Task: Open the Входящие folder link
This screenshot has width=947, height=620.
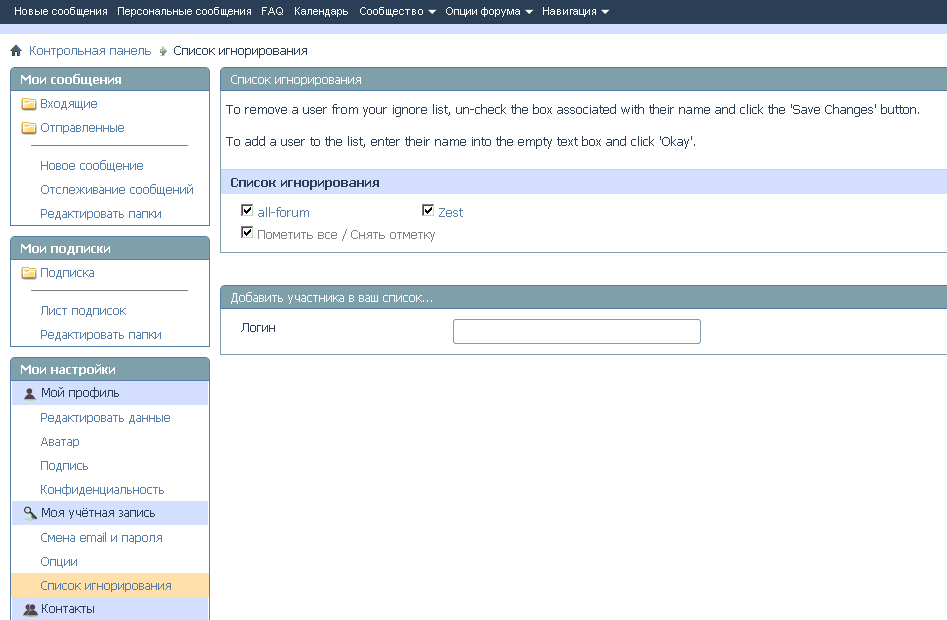Action: tap(69, 104)
